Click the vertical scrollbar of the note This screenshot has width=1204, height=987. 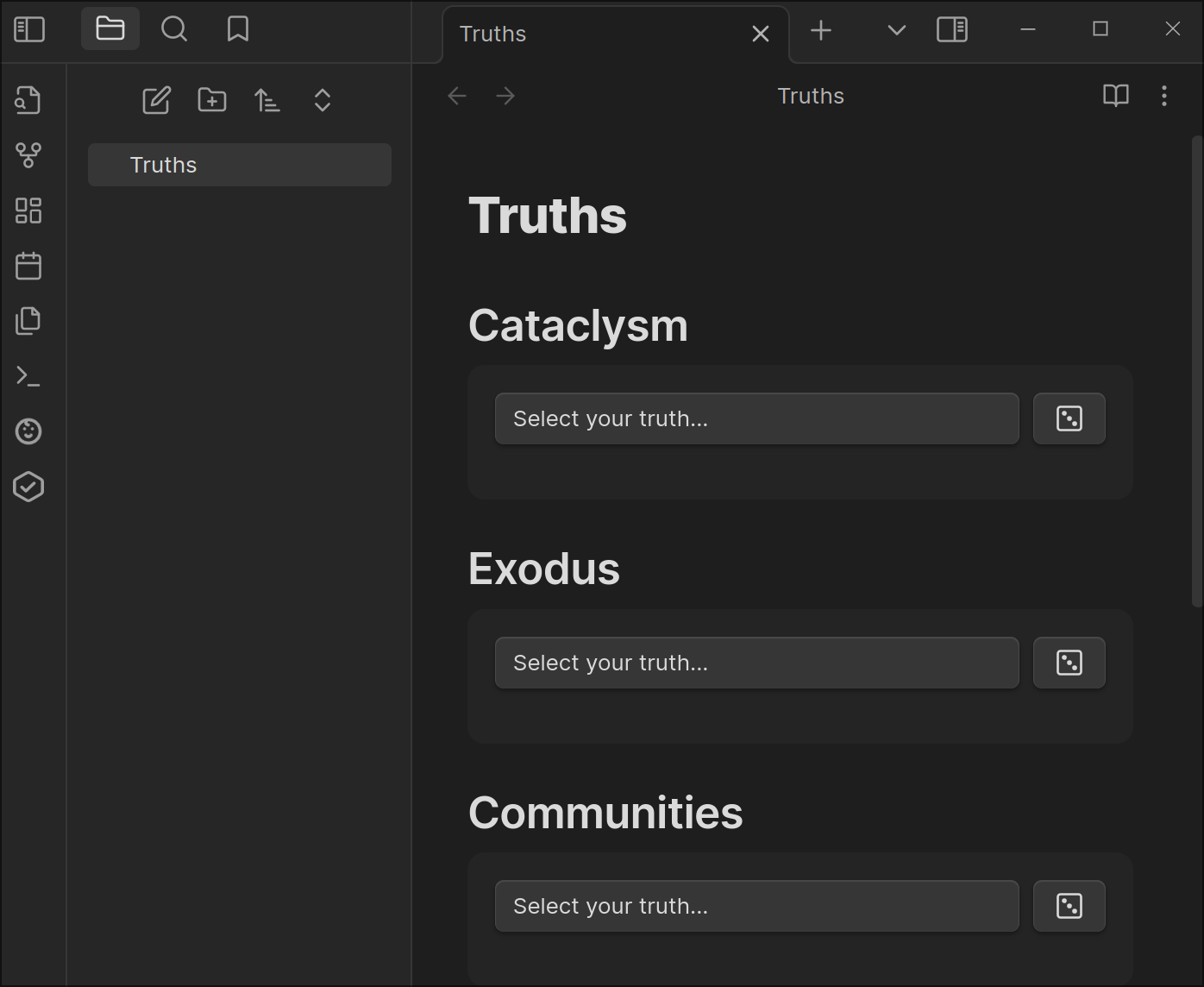tap(1197, 371)
